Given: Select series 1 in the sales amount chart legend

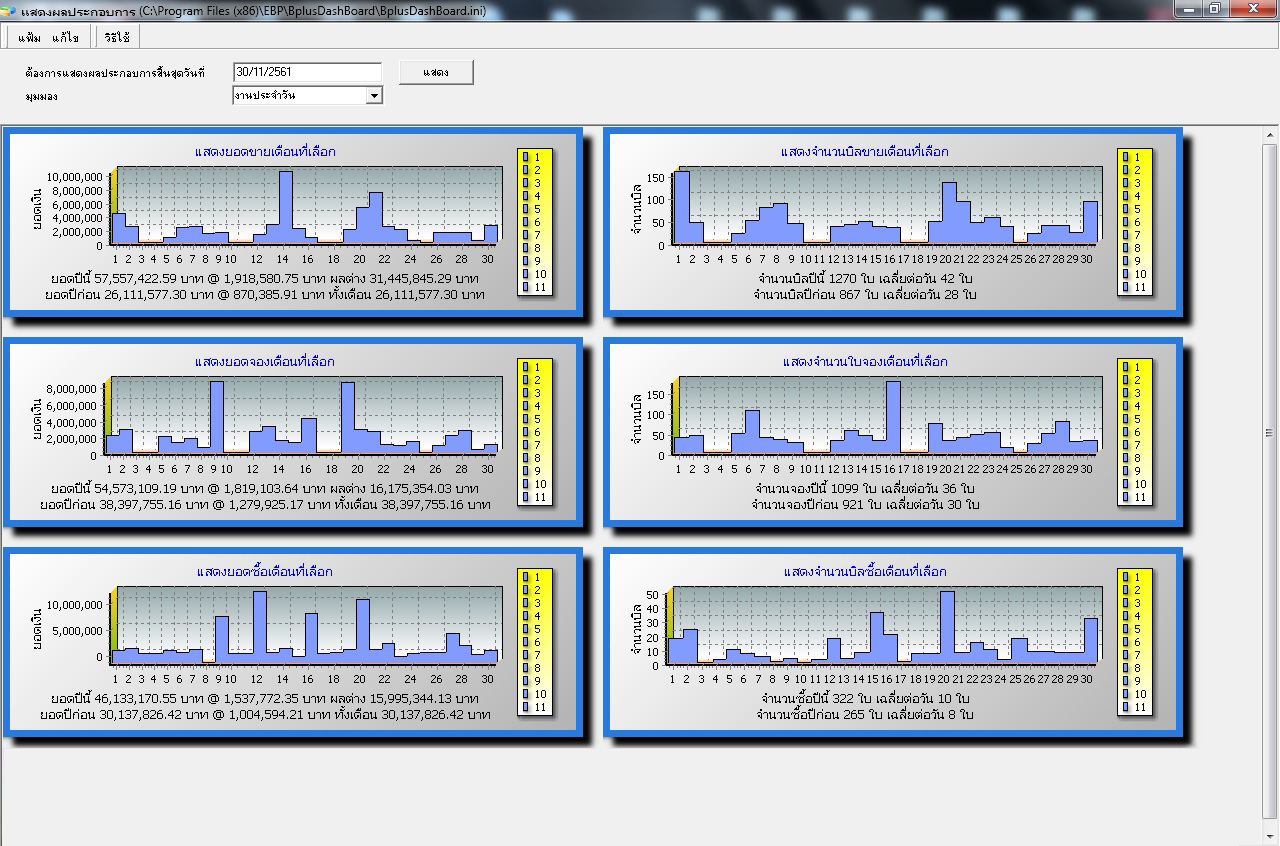Looking at the screenshot, I should click(528, 157).
